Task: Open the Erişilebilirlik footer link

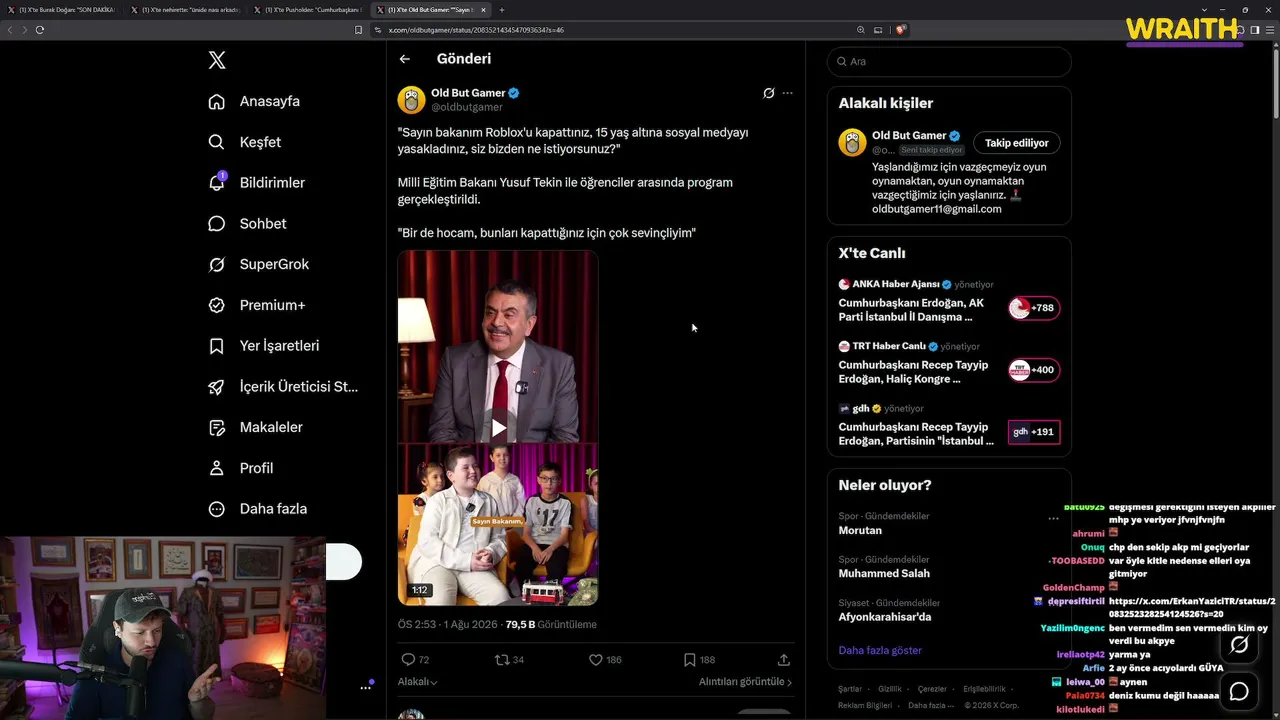Action: (x=984, y=689)
